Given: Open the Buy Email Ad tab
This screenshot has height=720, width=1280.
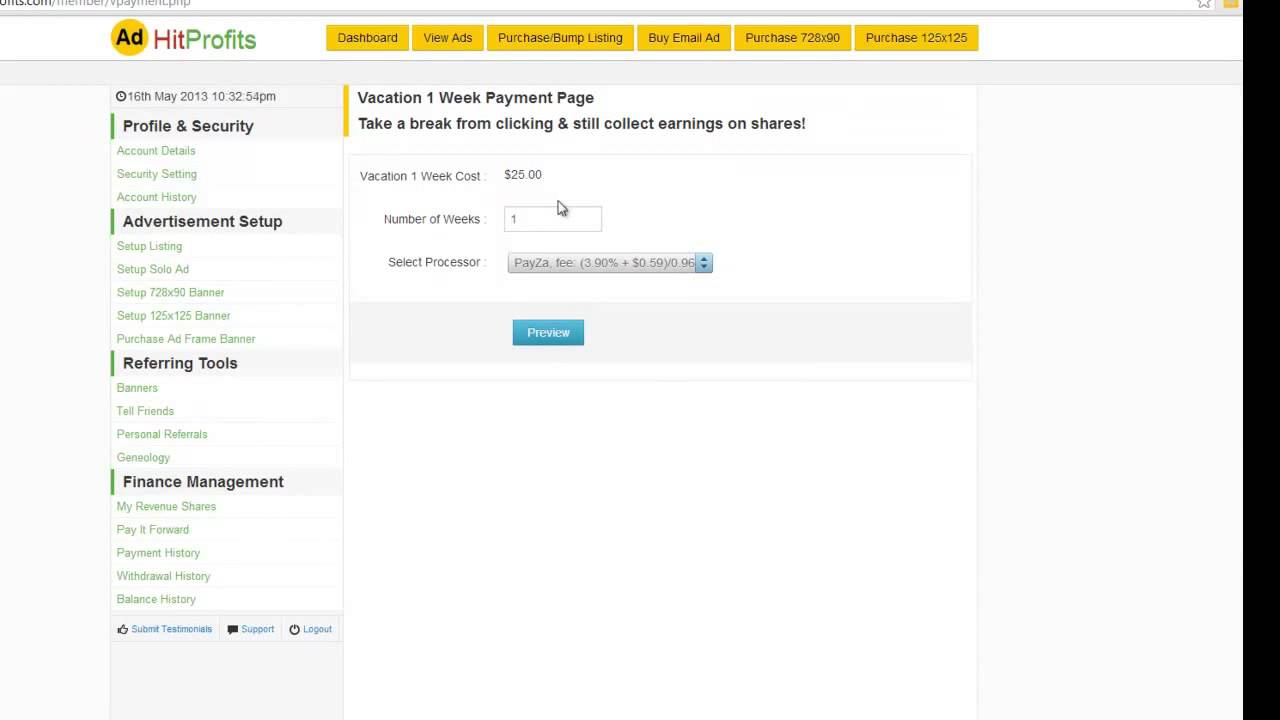Looking at the screenshot, I should pos(684,38).
